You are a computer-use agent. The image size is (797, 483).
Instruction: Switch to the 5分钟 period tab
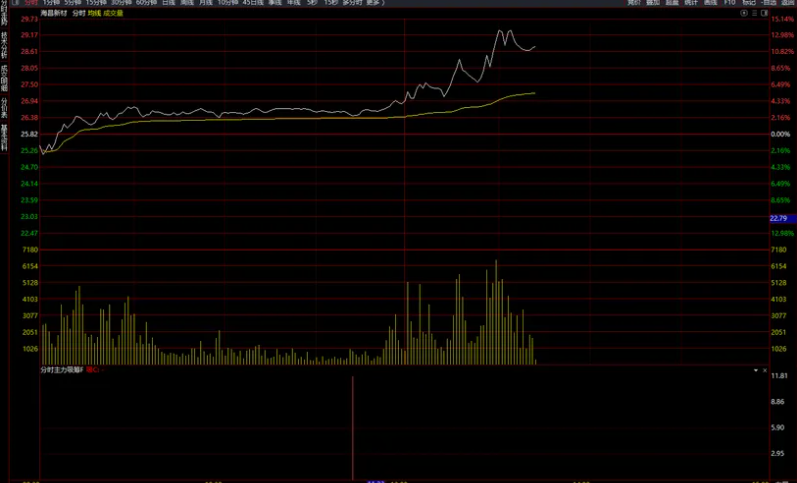pyautogui.click(x=72, y=3)
